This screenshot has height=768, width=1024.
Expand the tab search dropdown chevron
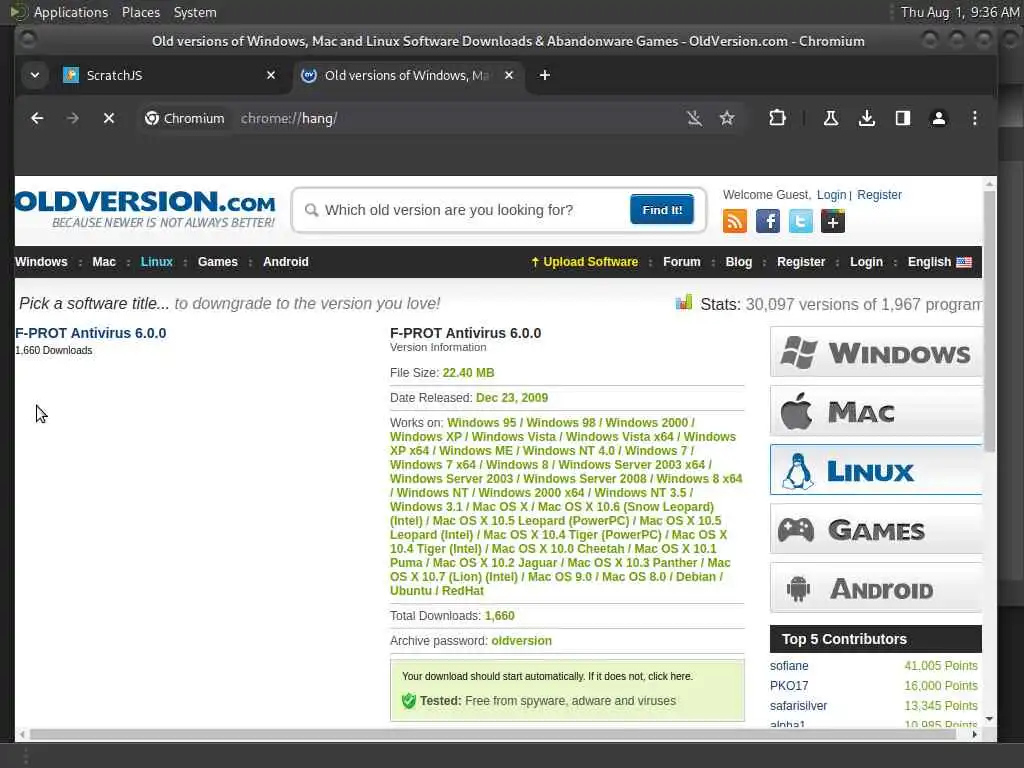[35, 75]
